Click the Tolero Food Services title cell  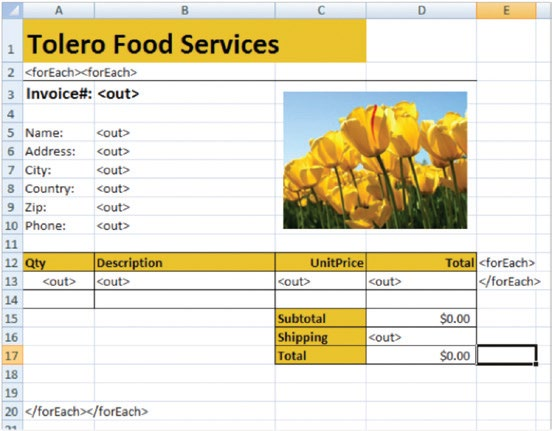pyautogui.click(x=195, y=41)
